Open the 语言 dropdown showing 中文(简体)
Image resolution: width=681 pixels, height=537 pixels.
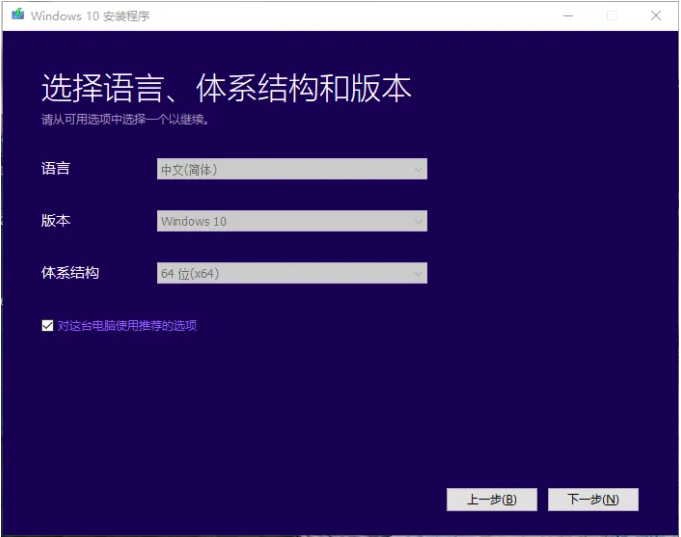coord(291,170)
